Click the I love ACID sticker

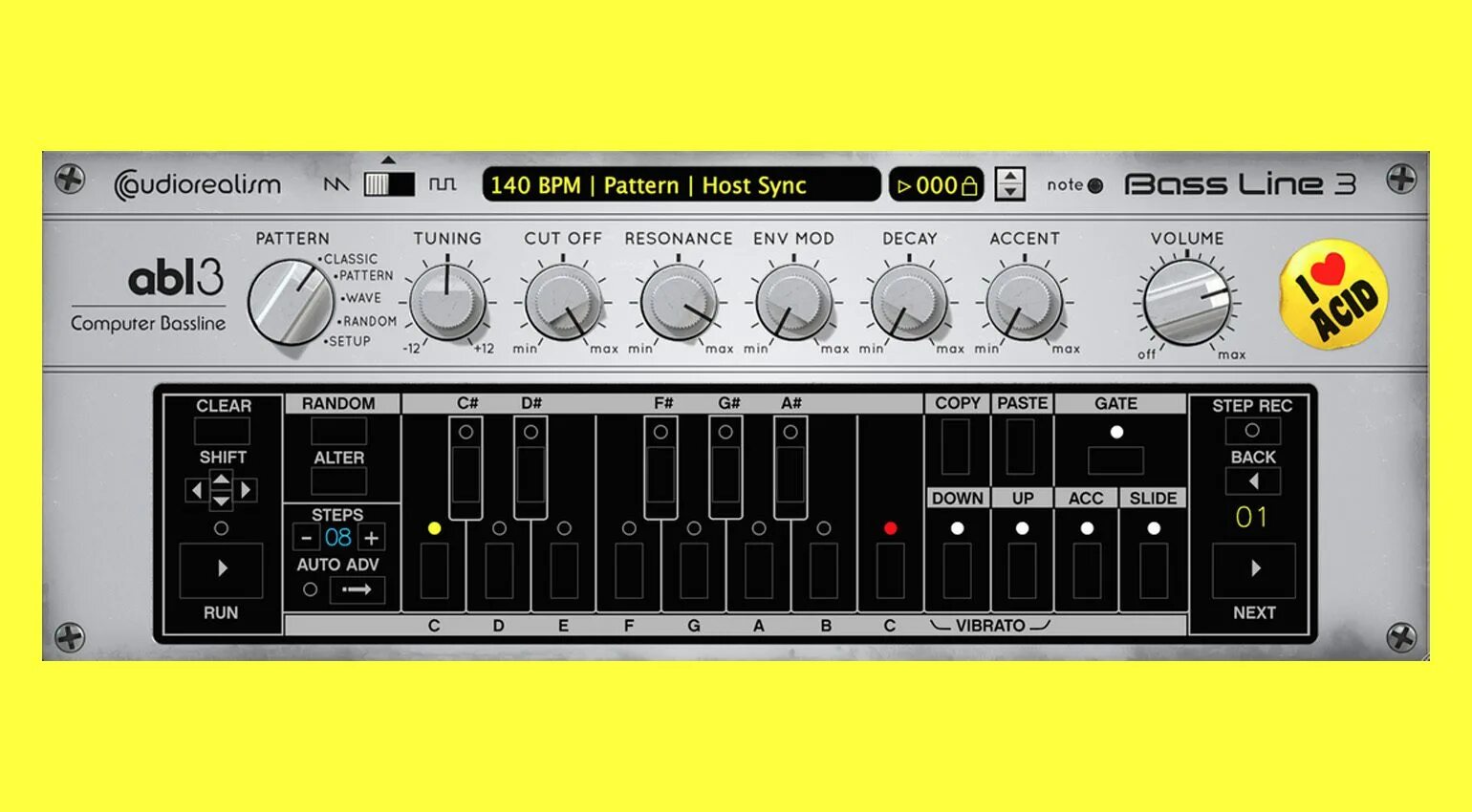tap(1332, 294)
